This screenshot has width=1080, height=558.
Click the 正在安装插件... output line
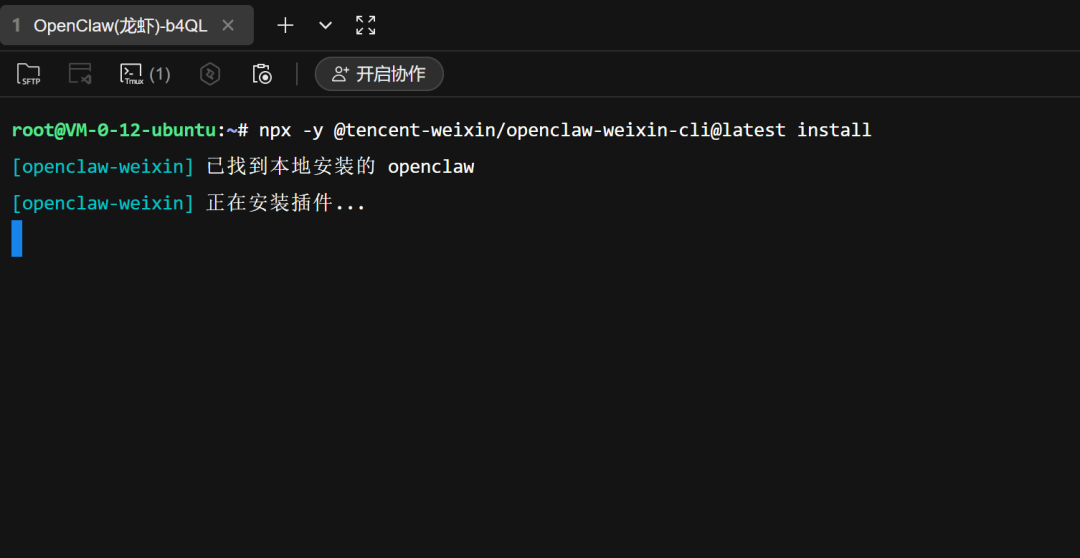coord(286,204)
